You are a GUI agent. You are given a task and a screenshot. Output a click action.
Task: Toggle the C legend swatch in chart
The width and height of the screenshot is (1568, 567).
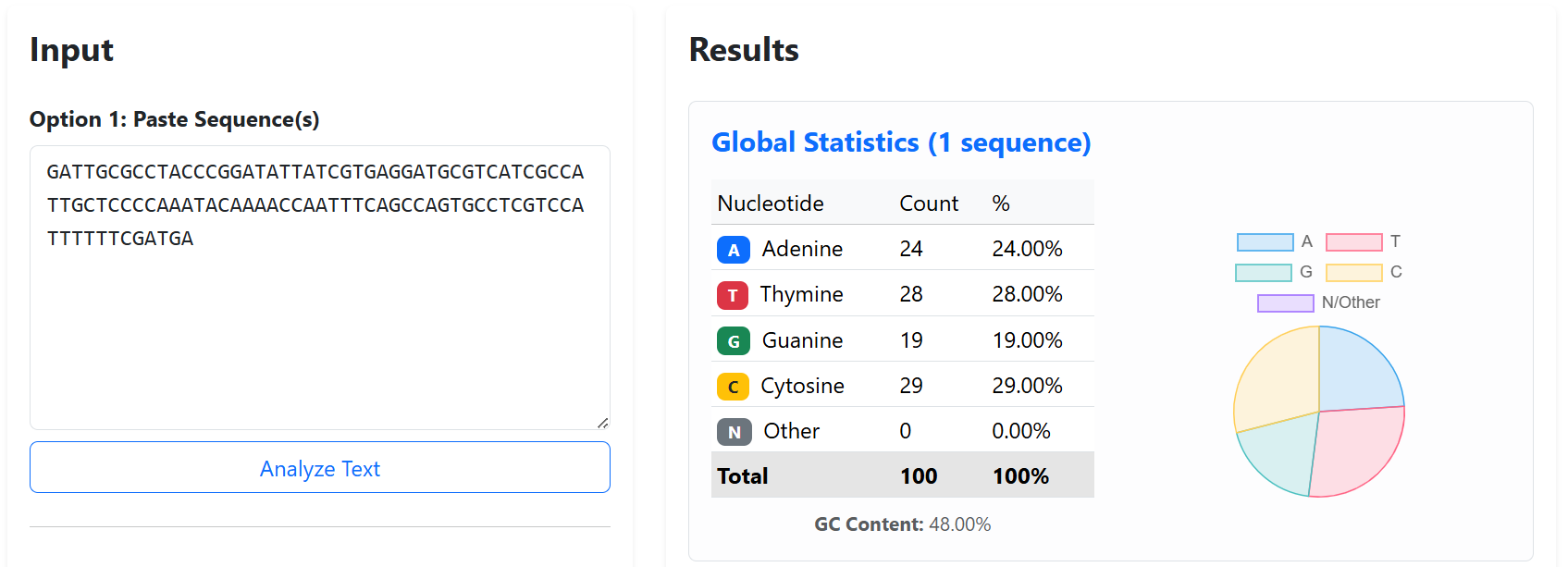[x=1354, y=273]
